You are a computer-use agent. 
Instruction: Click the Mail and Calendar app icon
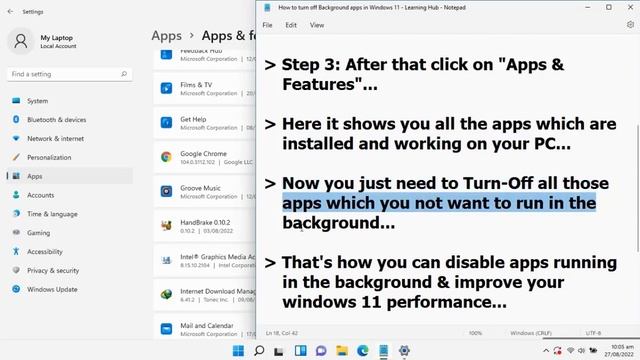(166, 329)
